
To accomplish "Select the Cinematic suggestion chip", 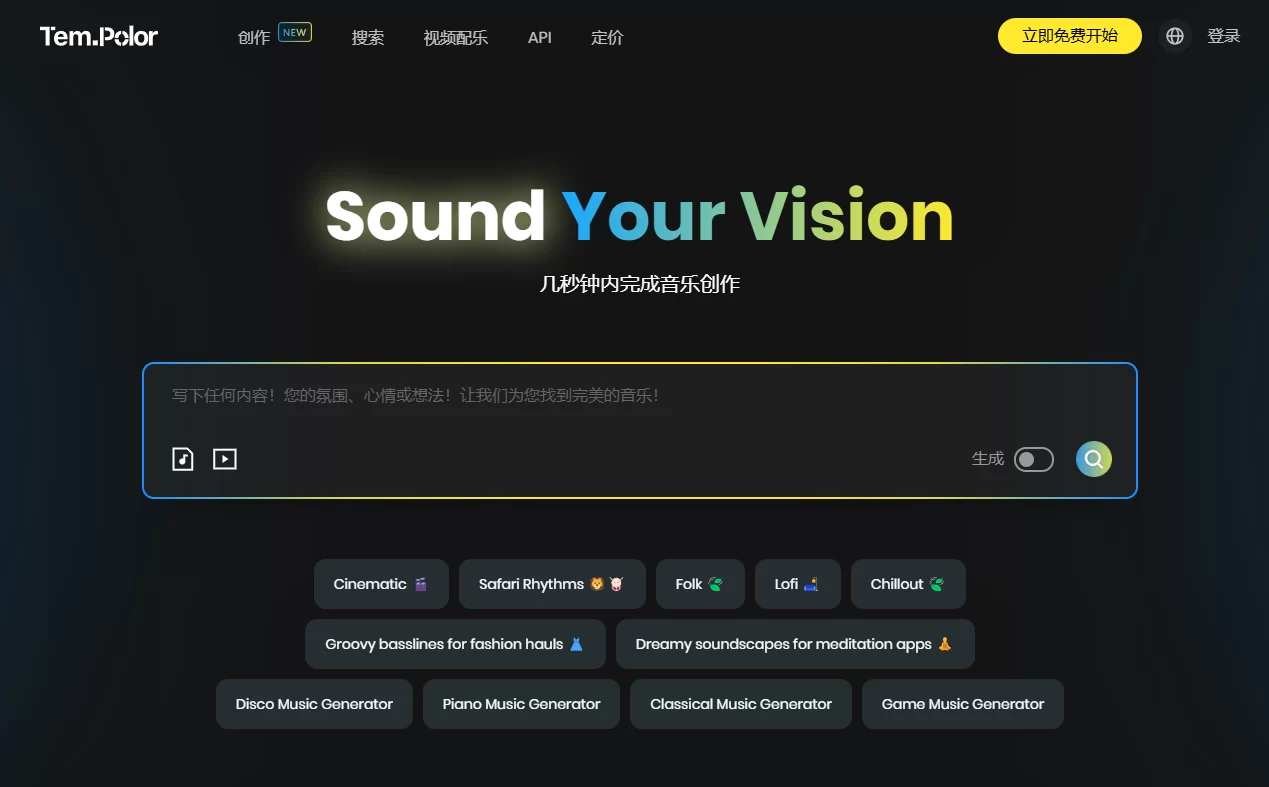I will tap(381, 584).
